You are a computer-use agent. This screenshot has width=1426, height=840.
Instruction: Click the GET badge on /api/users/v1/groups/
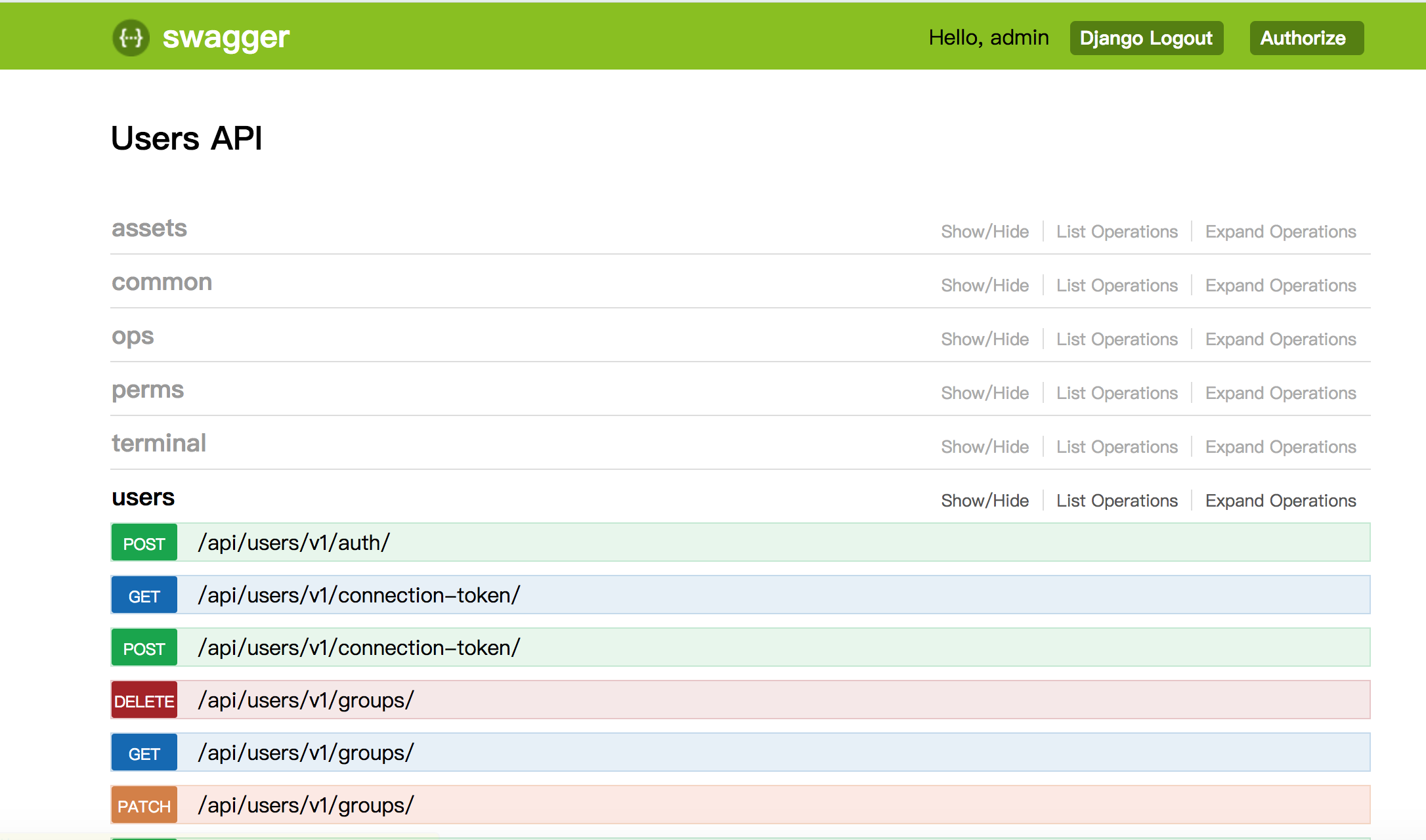(x=144, y=753)
